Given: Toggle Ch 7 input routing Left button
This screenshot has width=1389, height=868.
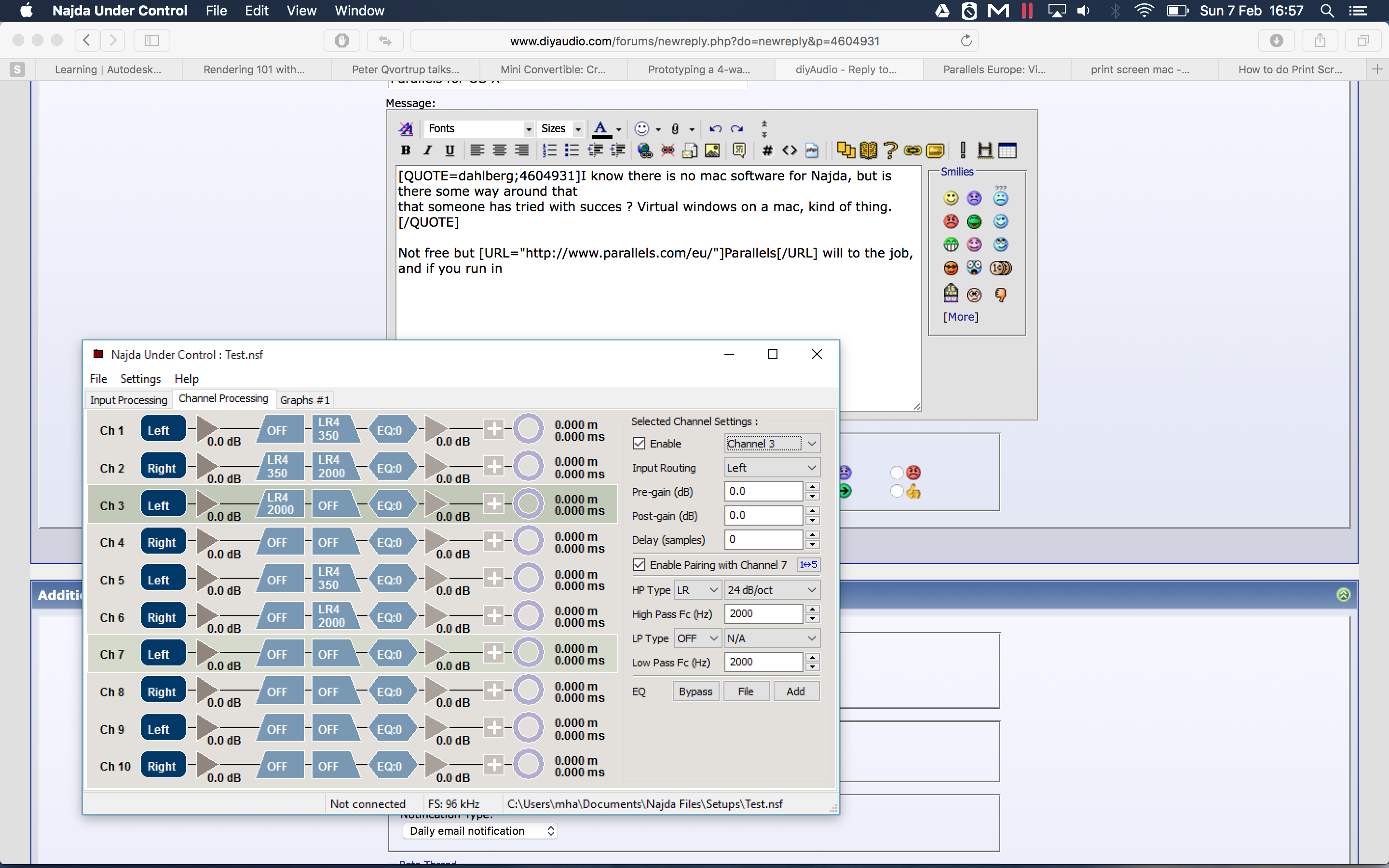Looking at the screenshot, I should [163, 653].
